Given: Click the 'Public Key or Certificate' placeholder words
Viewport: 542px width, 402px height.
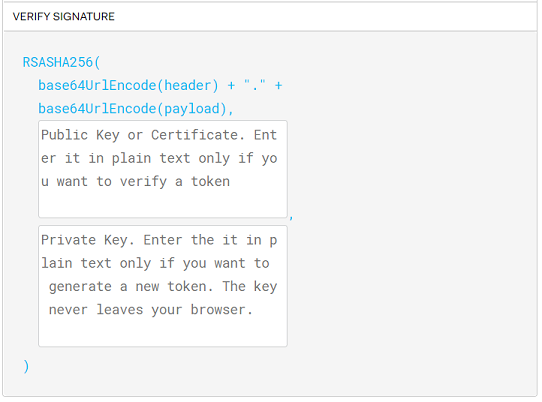Looking at the screenshot, I should (x=140, y=135).
